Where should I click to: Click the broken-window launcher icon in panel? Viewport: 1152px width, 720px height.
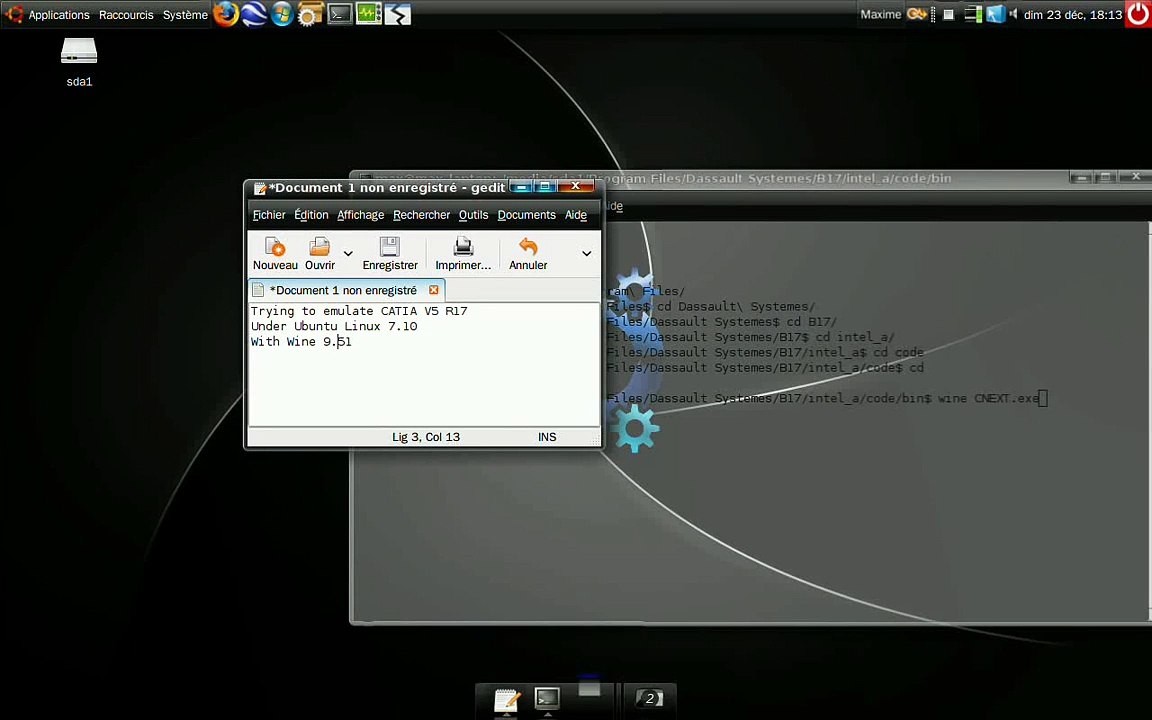pos(397,14)
